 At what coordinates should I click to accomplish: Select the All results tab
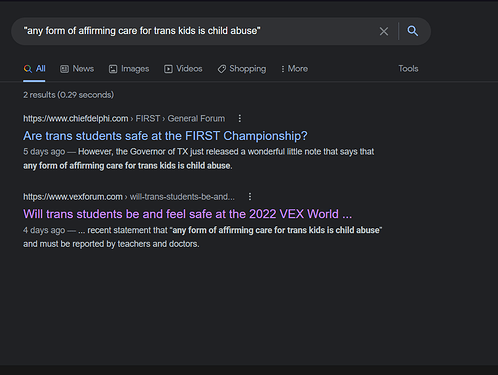[x=34, y=69]
